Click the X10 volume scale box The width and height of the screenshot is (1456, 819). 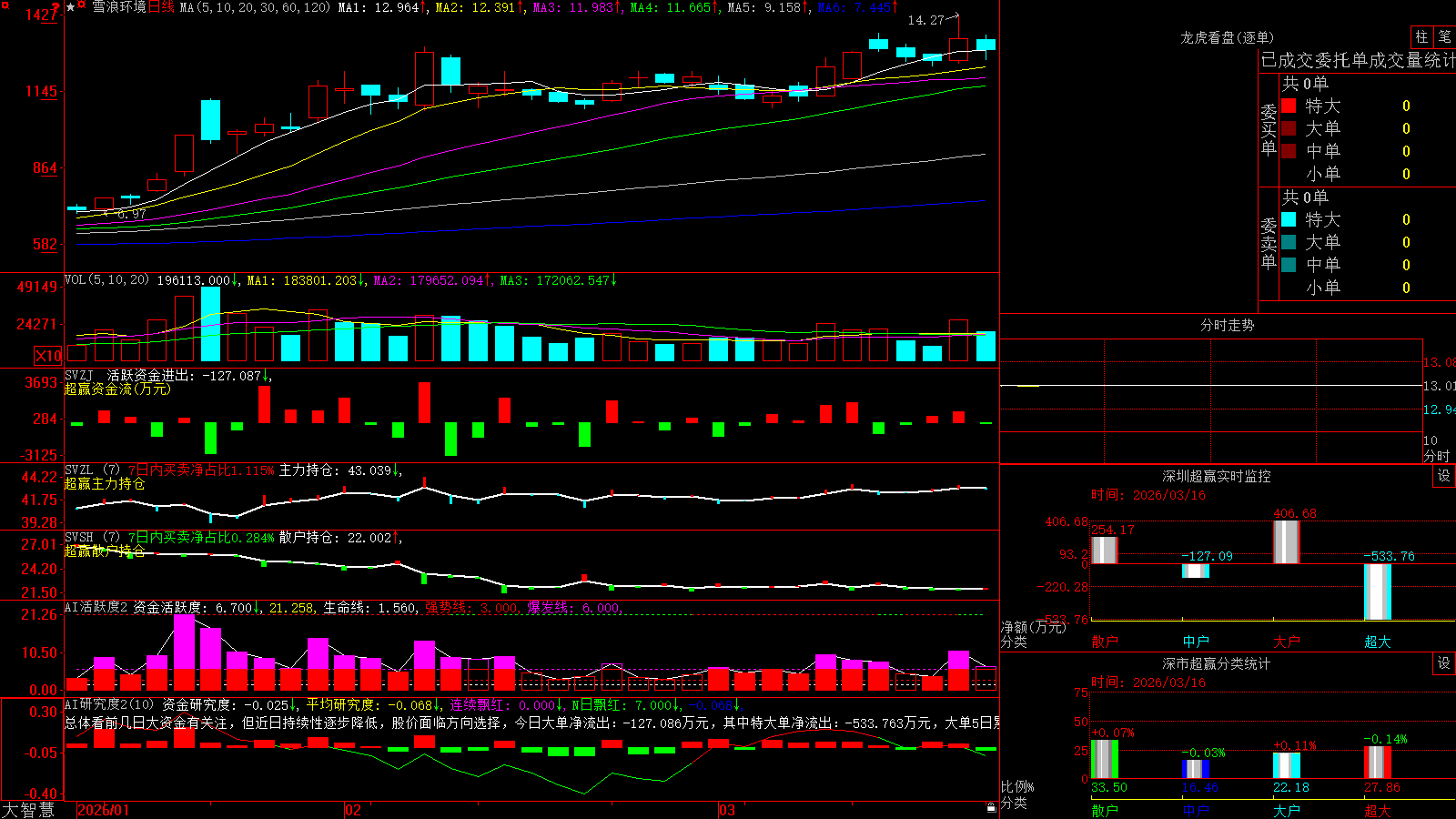pos(48,356)
